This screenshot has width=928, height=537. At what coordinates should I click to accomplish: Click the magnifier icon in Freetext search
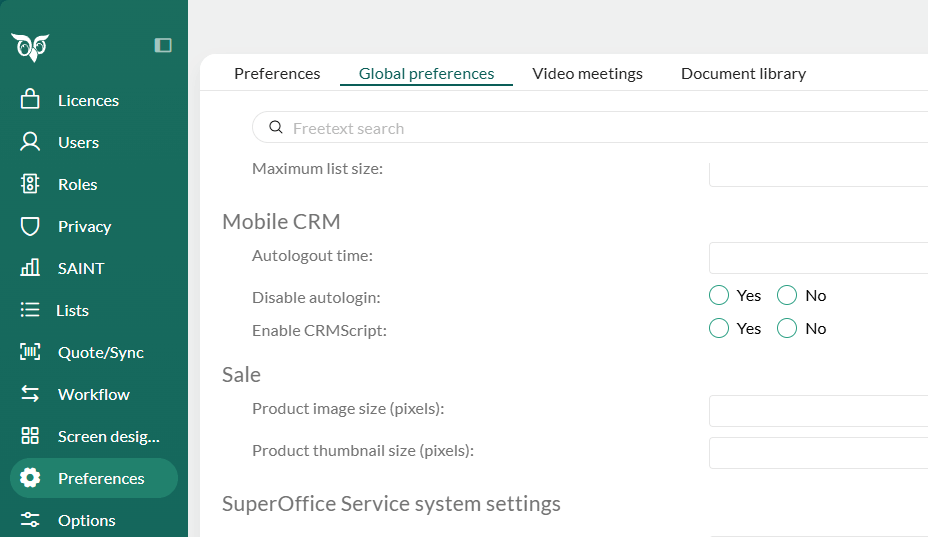(276, 127)
